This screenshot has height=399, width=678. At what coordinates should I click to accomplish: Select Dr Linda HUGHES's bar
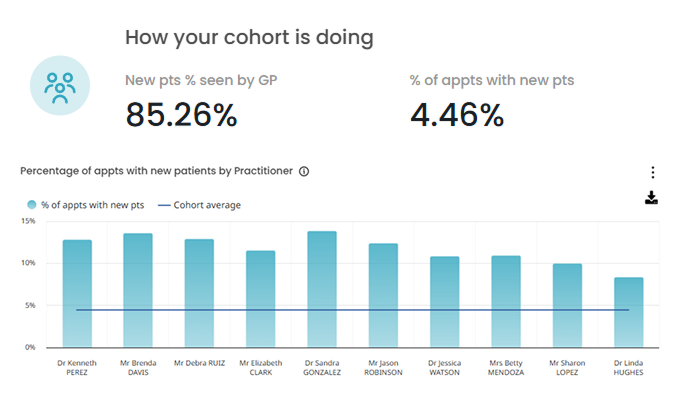point(629,312)
